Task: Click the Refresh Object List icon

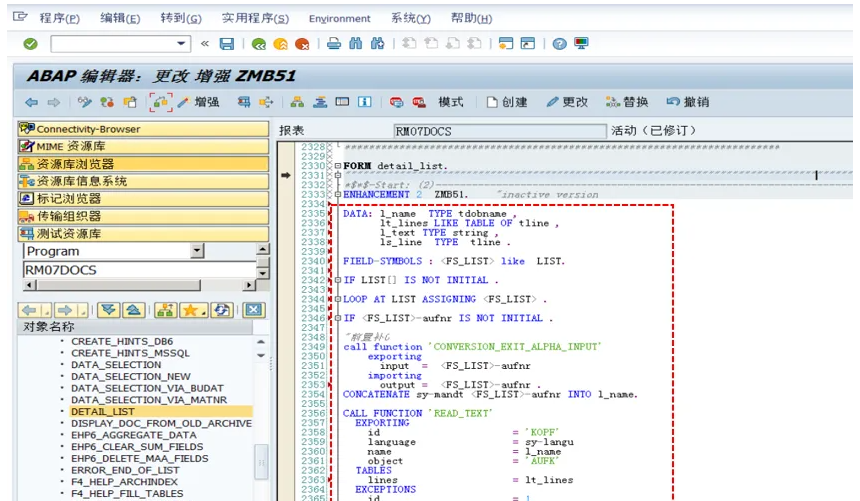Action: (x=222, y=310)
